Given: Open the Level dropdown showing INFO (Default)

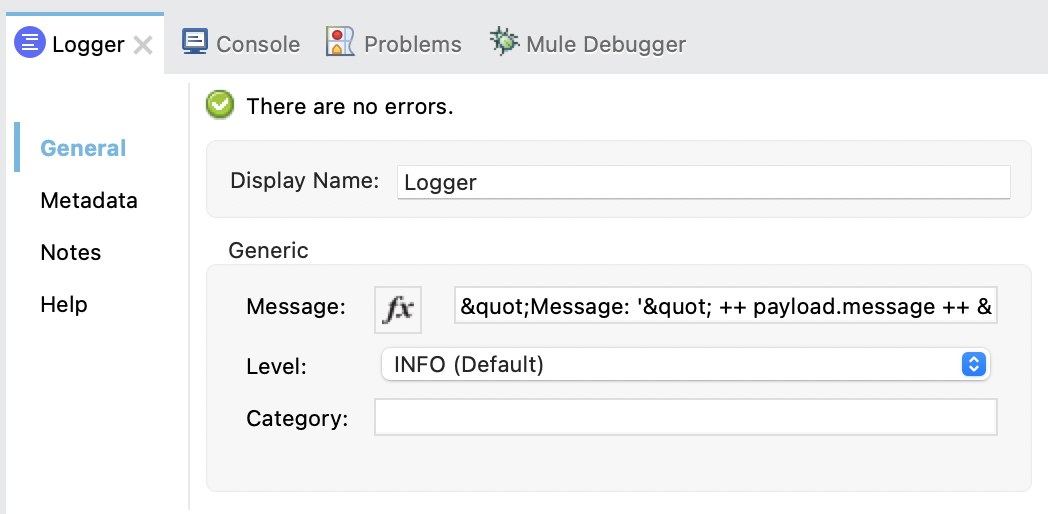Looking at the screenshot, I should point(670,365).
